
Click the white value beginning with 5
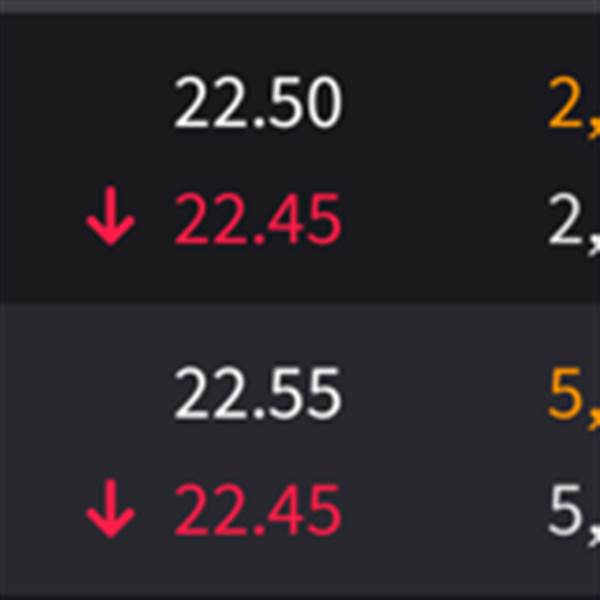click(574, 514)
